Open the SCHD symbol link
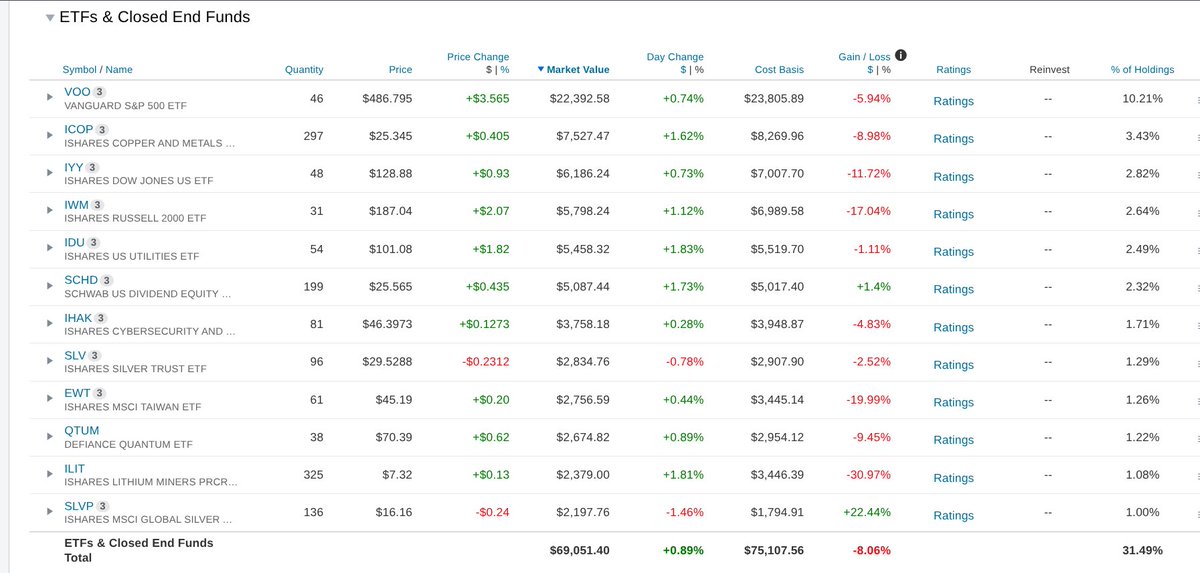This screenshot has height=573, width=1200. pyautogui.click(x=81, y=280)
